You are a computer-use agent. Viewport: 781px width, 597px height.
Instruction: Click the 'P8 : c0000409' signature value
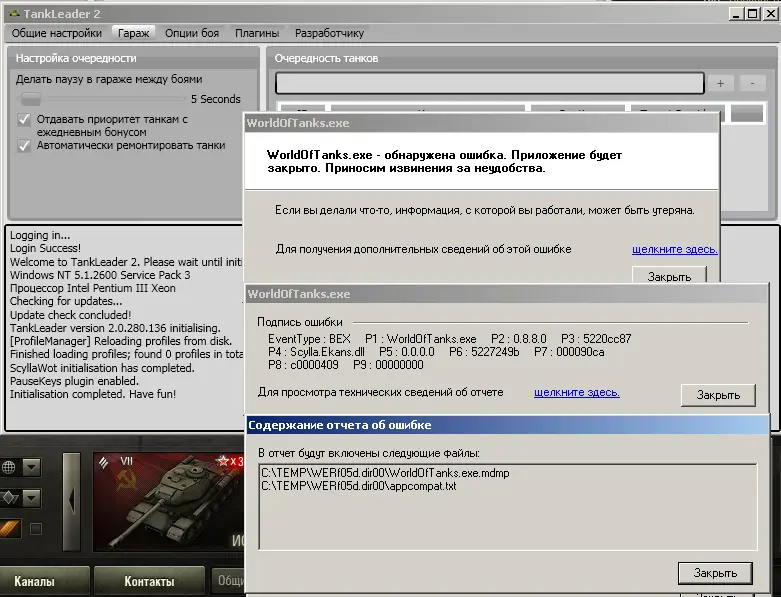point(303,365)
